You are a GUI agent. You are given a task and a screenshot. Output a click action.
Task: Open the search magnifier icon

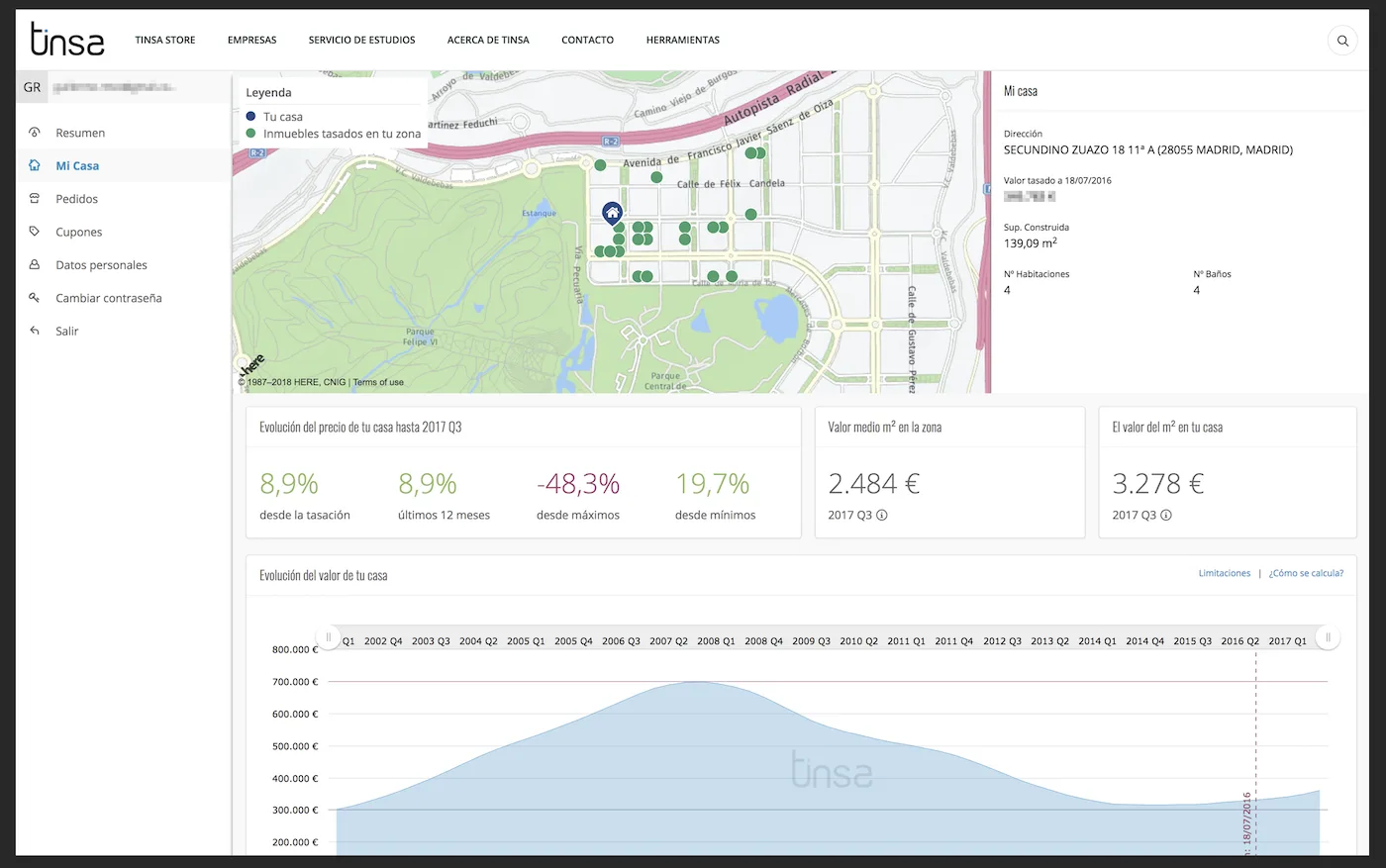(1342, 41)
